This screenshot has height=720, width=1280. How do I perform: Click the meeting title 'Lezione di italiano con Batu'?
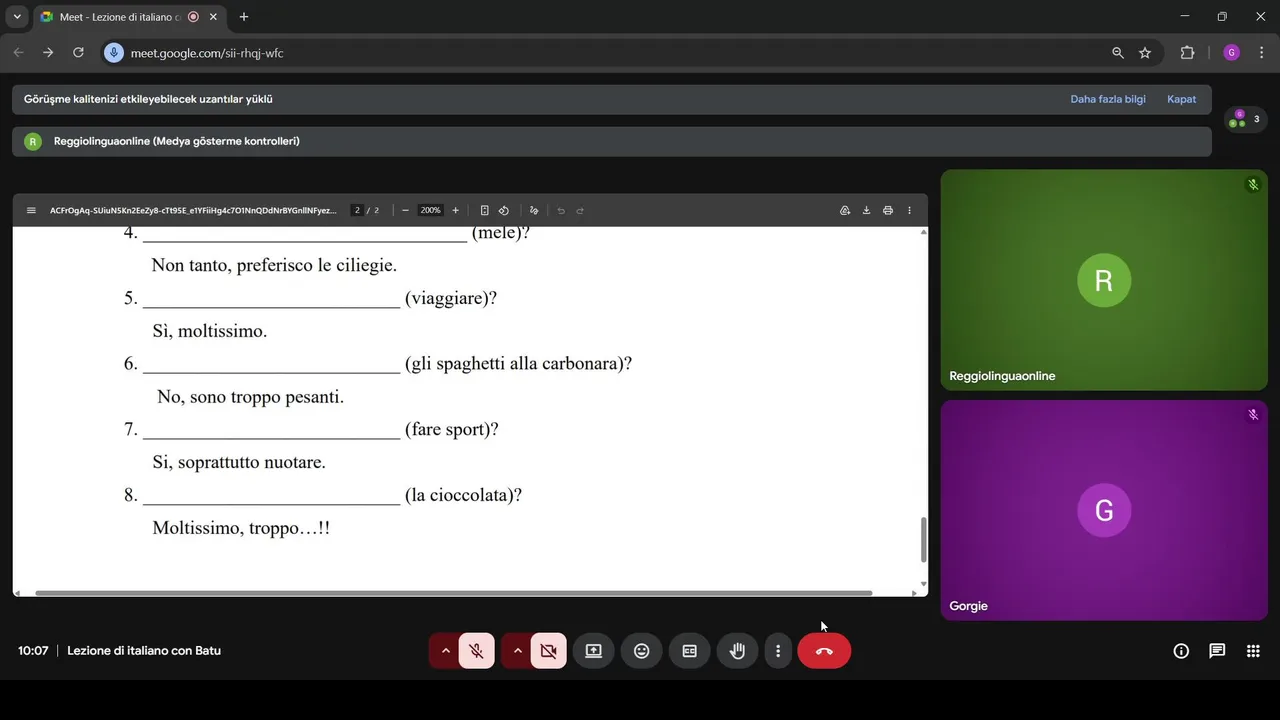pos(144,651)
